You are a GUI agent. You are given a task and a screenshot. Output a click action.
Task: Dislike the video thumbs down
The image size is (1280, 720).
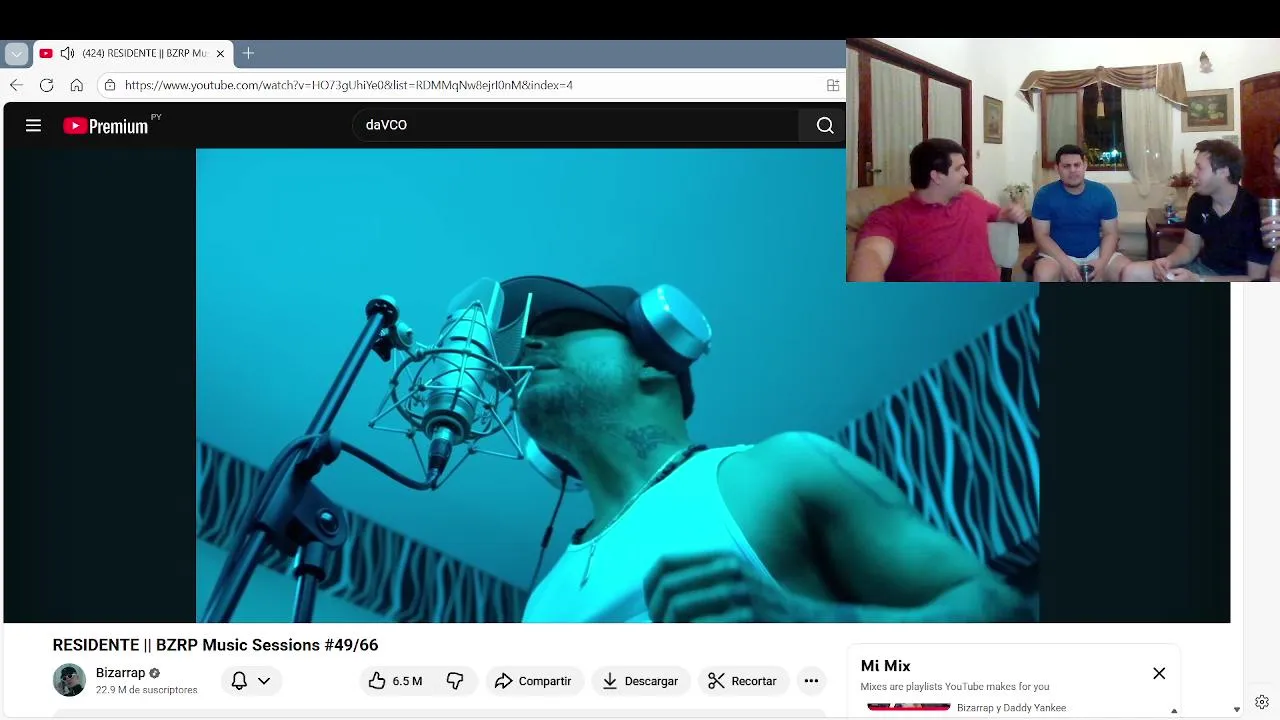click(x=455, y=681)
